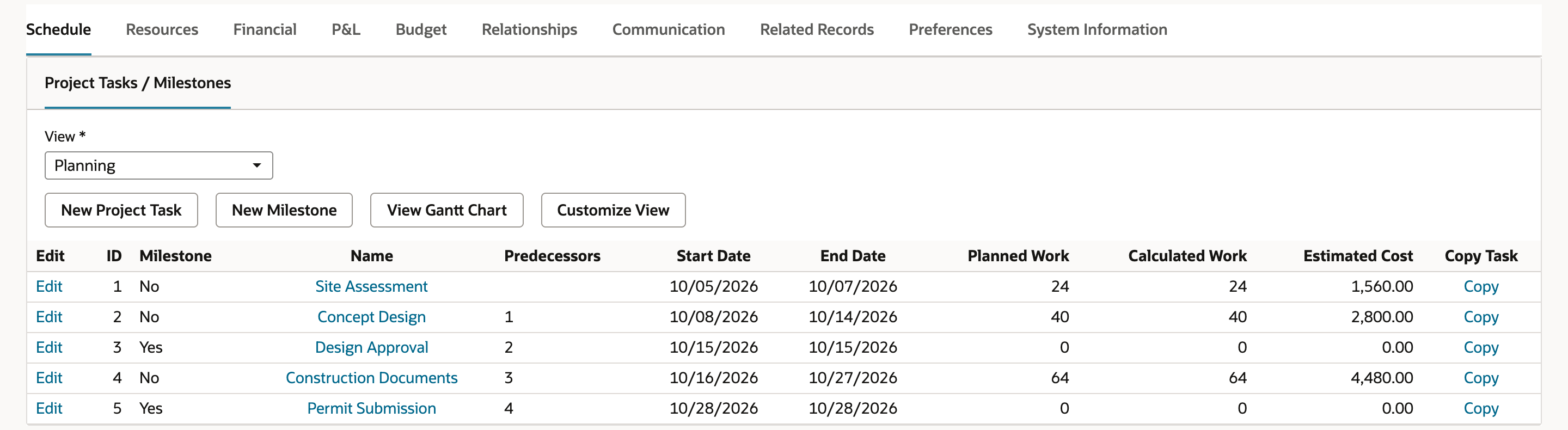Edit the Concept Design task row
Image resolution: width=1568 pixels, height=430 pixels.
[x=50, y=317]
